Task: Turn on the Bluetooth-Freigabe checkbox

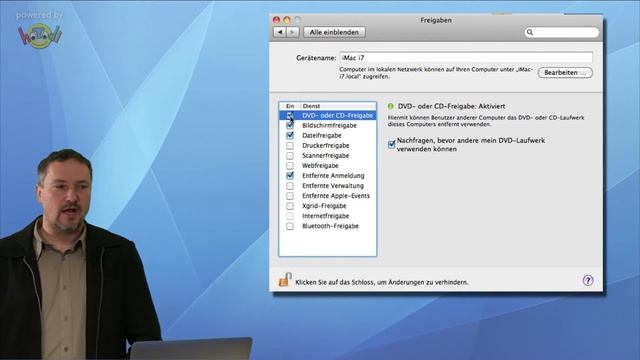Action: [x=290, y=226]
